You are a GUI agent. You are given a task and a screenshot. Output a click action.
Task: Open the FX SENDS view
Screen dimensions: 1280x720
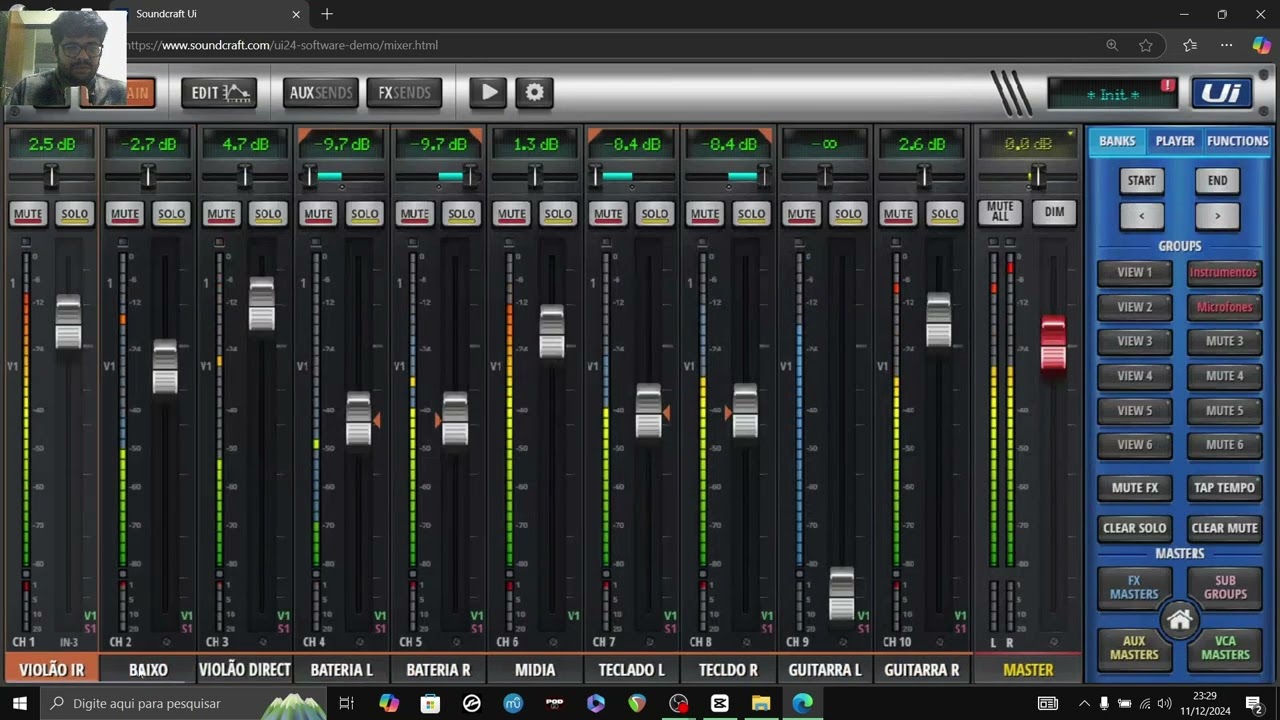[x=404, y=93]
